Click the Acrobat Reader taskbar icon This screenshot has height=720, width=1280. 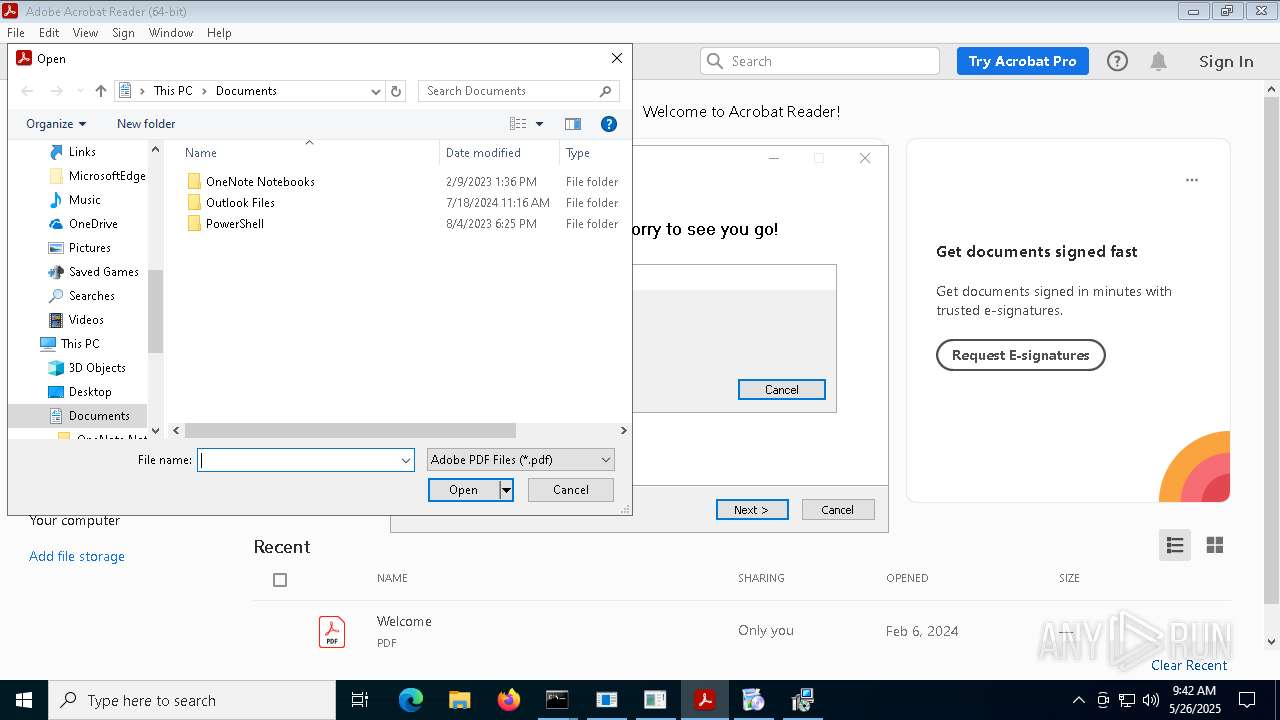(704, 700)
